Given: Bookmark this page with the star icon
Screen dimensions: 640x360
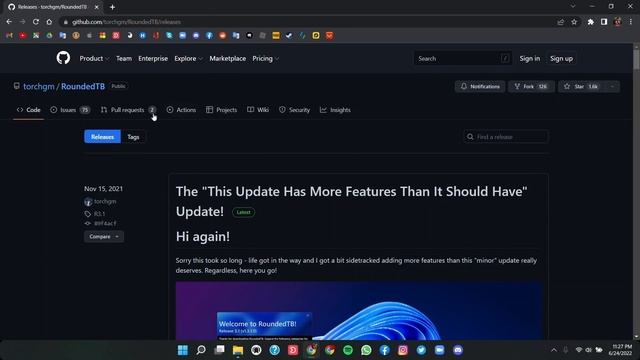Looking at the screenshot, I should coord(574,22).
